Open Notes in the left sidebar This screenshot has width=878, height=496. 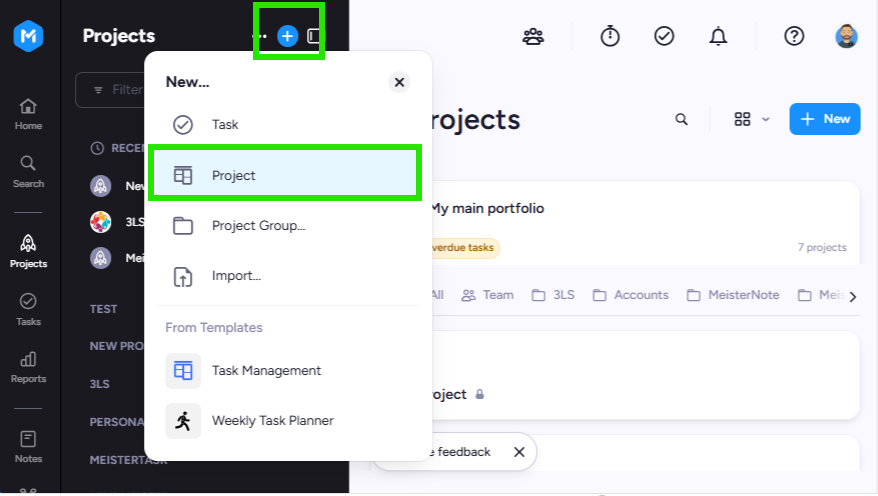28,447
